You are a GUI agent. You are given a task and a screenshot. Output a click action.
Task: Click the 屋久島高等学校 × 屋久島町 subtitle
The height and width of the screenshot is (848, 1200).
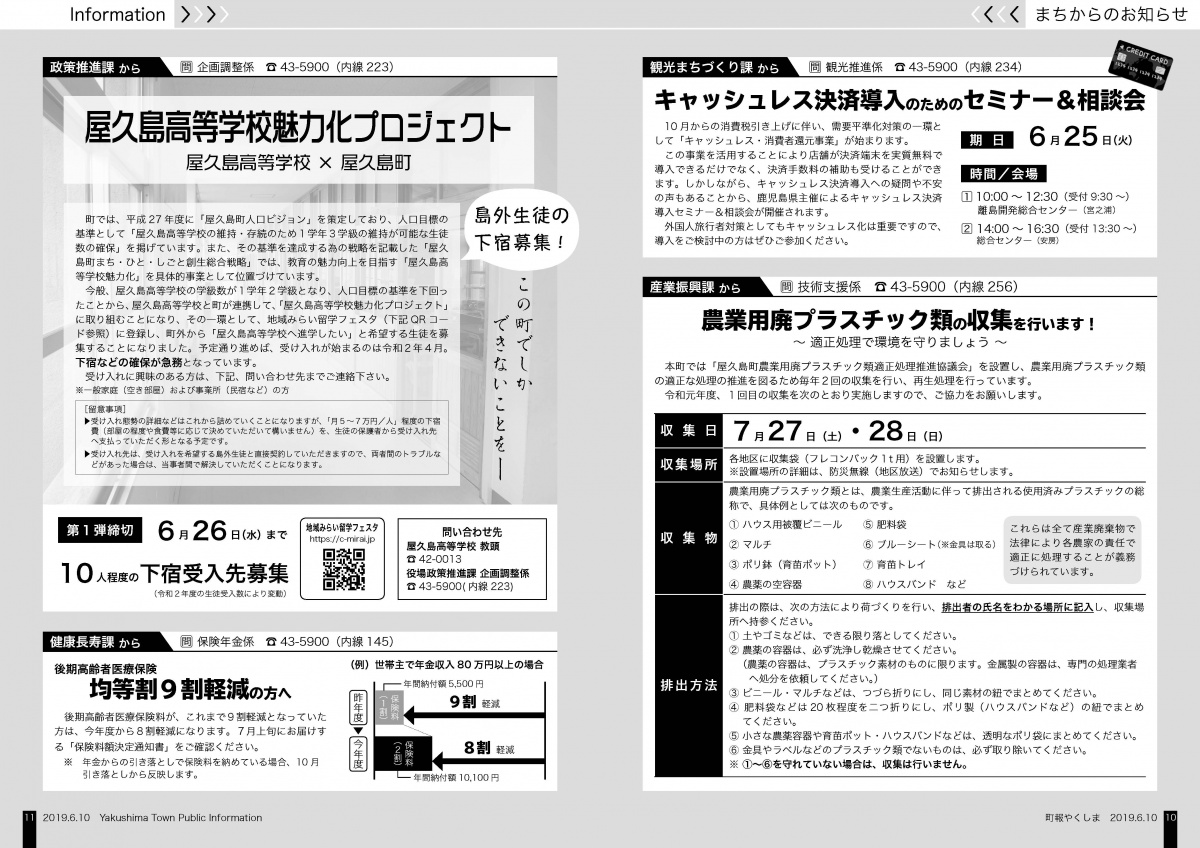click(x=299, y=162)
